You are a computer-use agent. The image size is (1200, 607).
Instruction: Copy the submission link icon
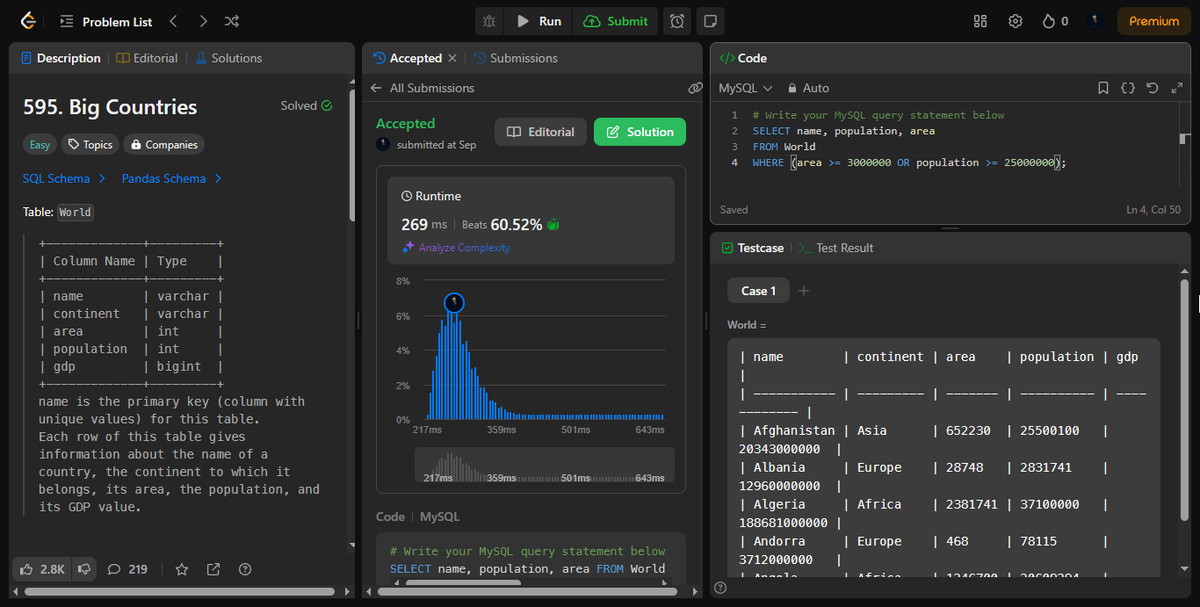(695, 88)
